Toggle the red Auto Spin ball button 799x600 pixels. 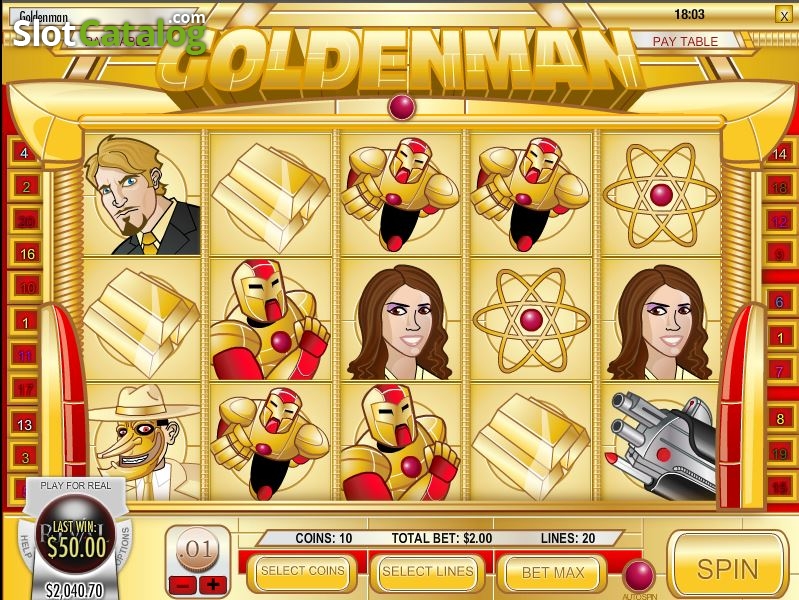coord(639,575)
